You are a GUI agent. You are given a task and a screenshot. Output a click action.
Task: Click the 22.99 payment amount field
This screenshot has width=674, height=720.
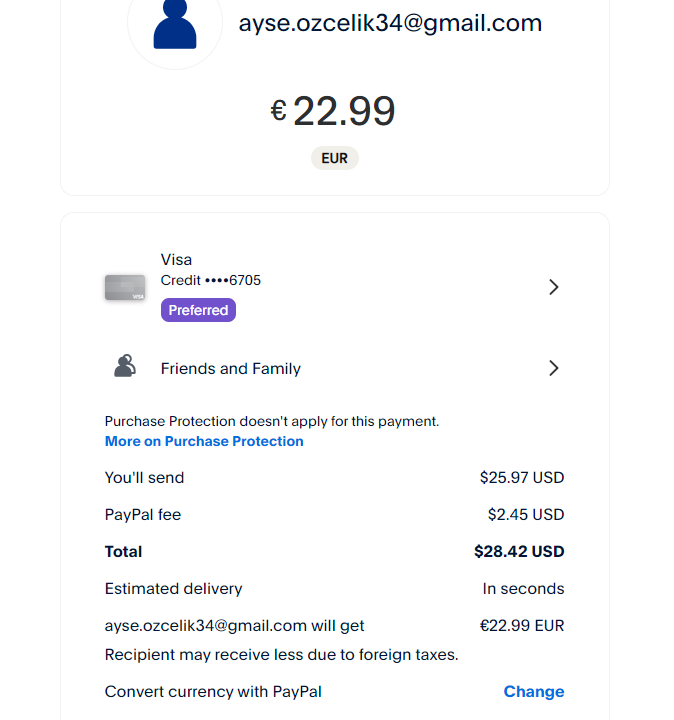tap(344, 111)
